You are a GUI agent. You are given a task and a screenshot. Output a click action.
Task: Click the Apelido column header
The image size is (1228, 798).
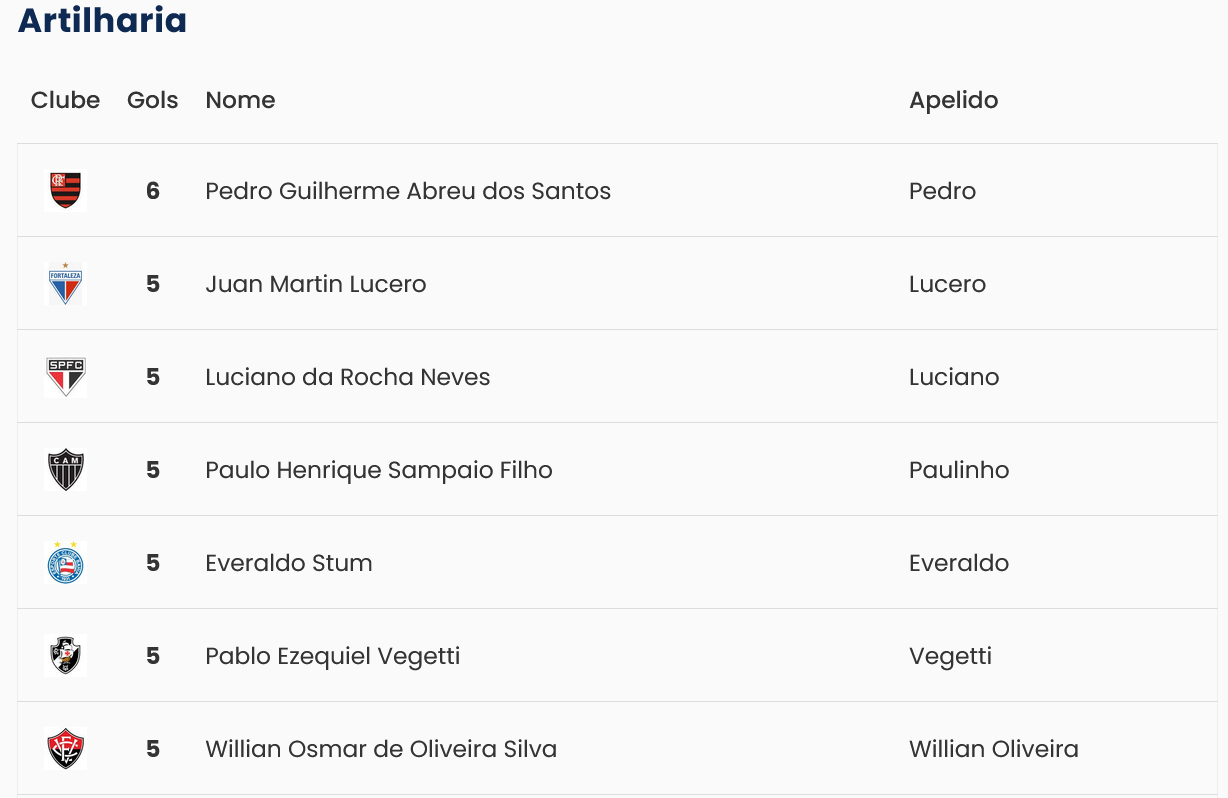coord(953,100)
